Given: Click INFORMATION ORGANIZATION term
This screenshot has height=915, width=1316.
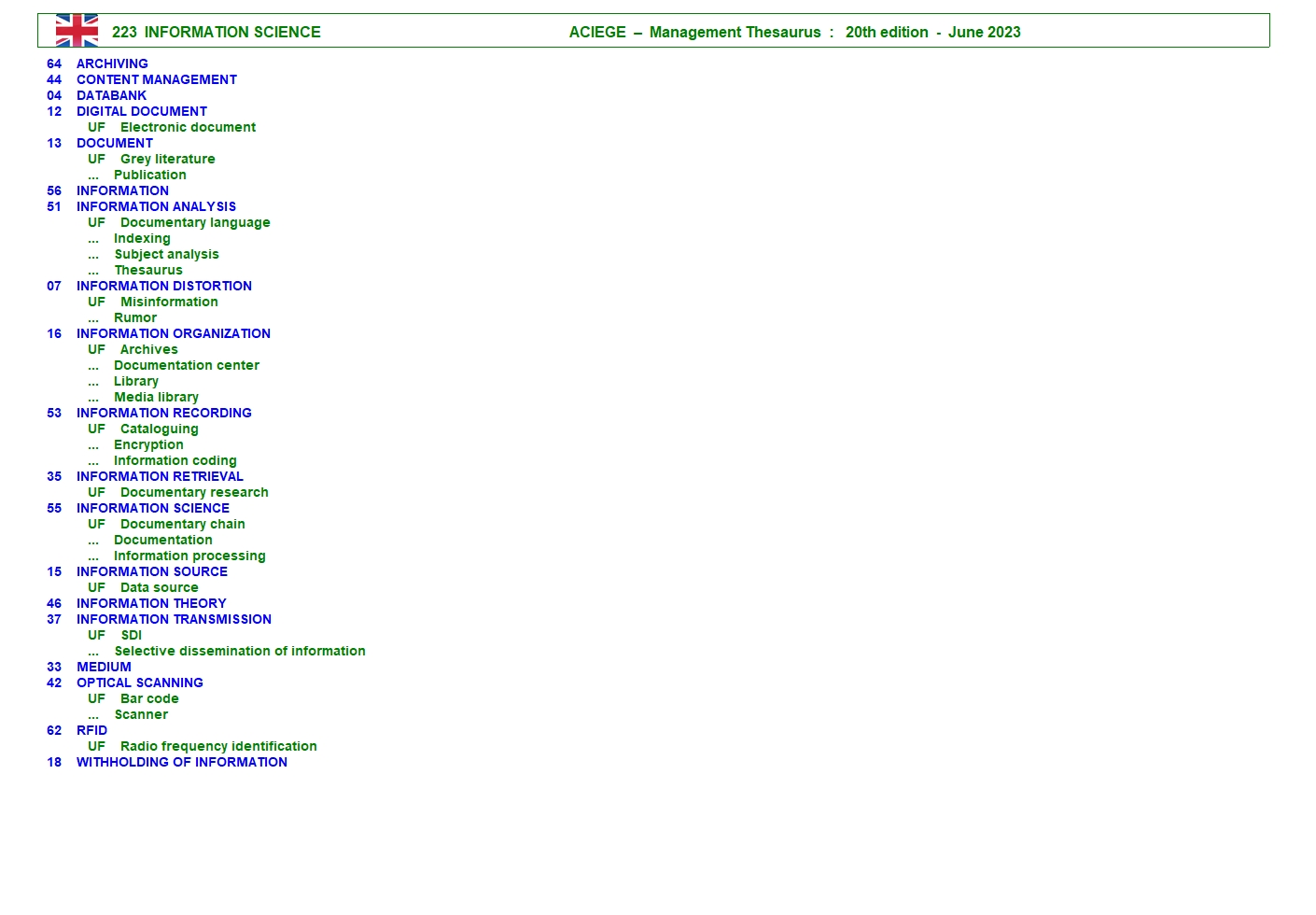Looking at the screenshot, I should coord(173,333).
